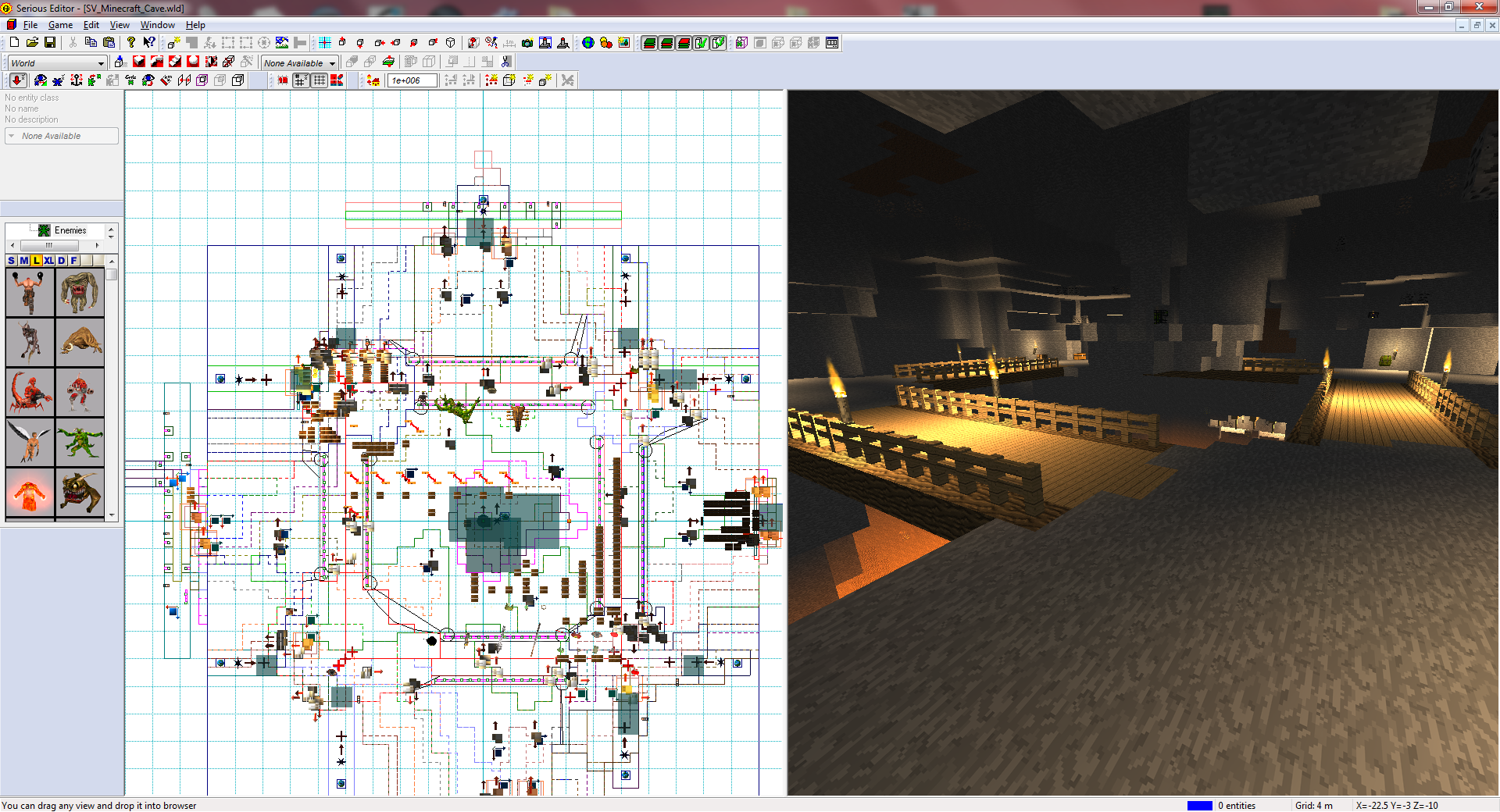
Task: Click the blue color box in status bar
Action: [1199, 806]
